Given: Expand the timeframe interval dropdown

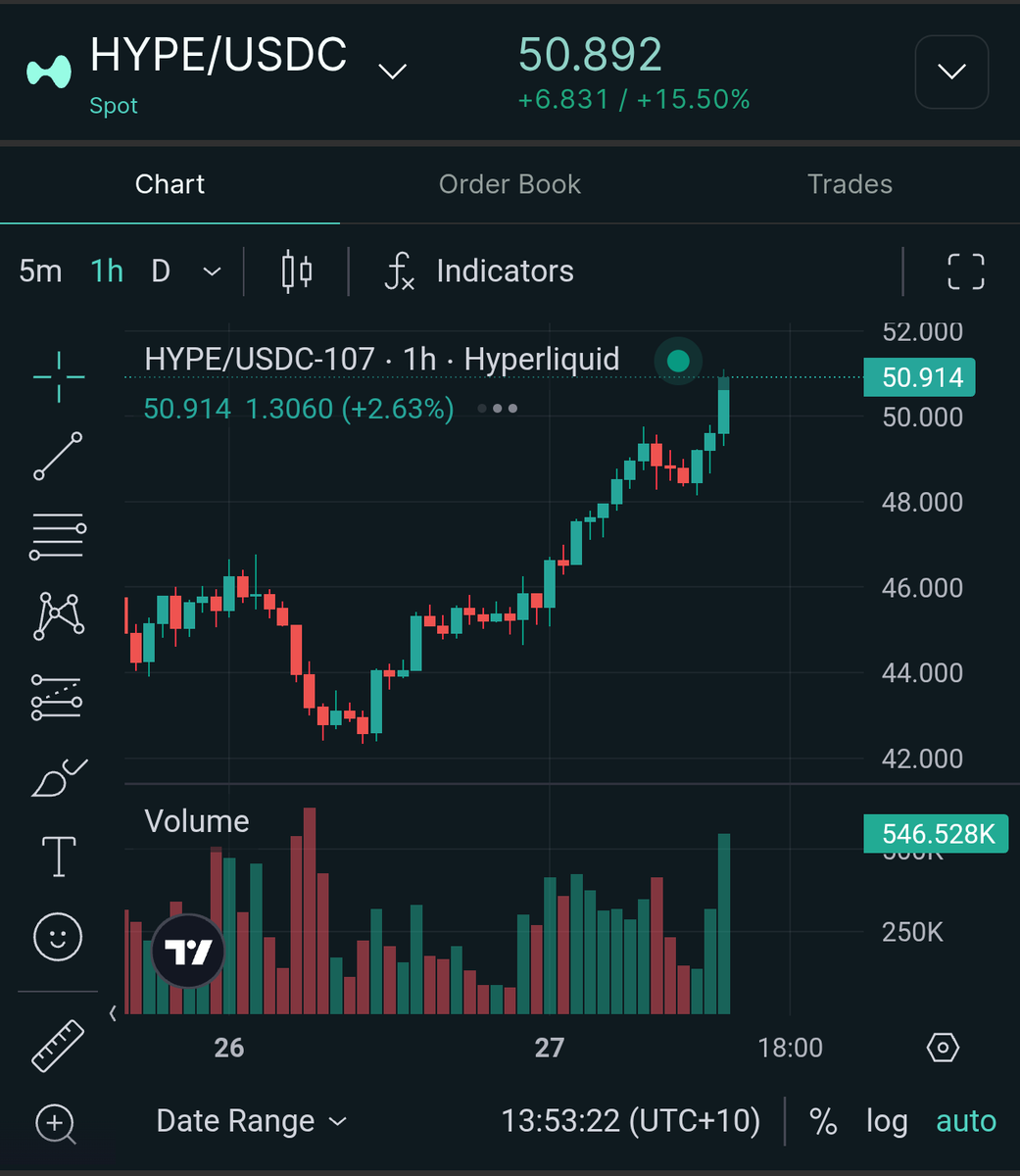Looking at the screenshot, I should [x=212, y=271].
